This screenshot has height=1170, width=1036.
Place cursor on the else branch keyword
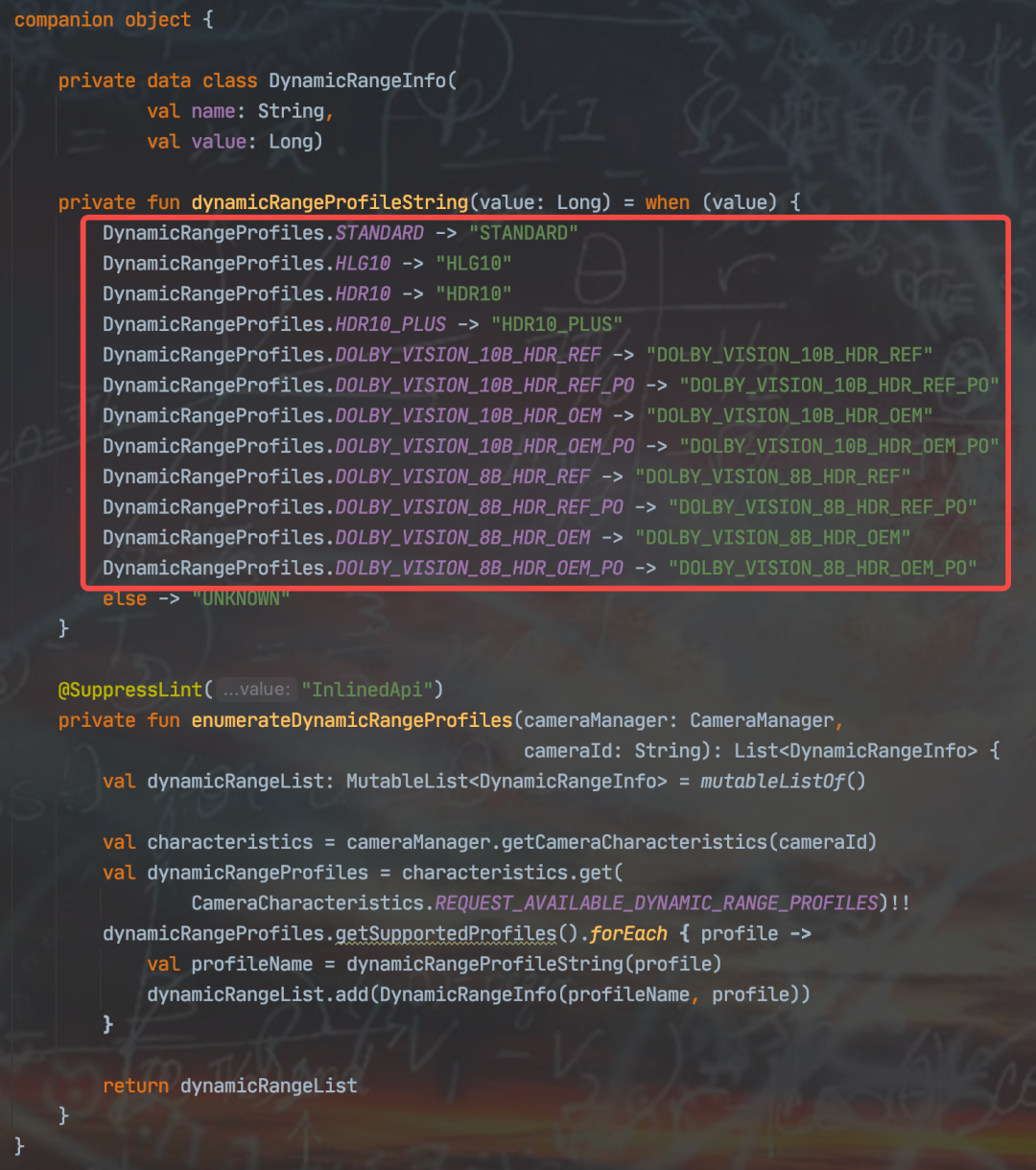click(125, 598)
